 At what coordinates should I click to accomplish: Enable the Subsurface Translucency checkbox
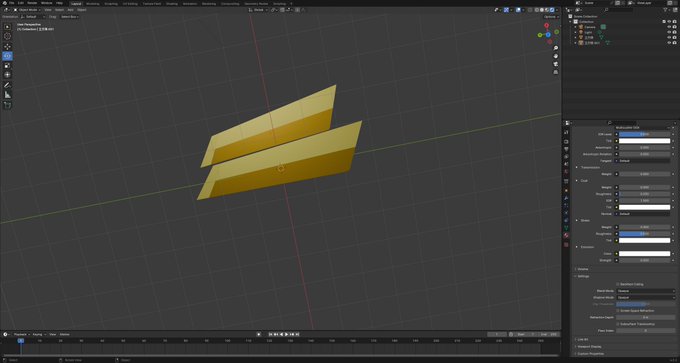pos(618,324)
